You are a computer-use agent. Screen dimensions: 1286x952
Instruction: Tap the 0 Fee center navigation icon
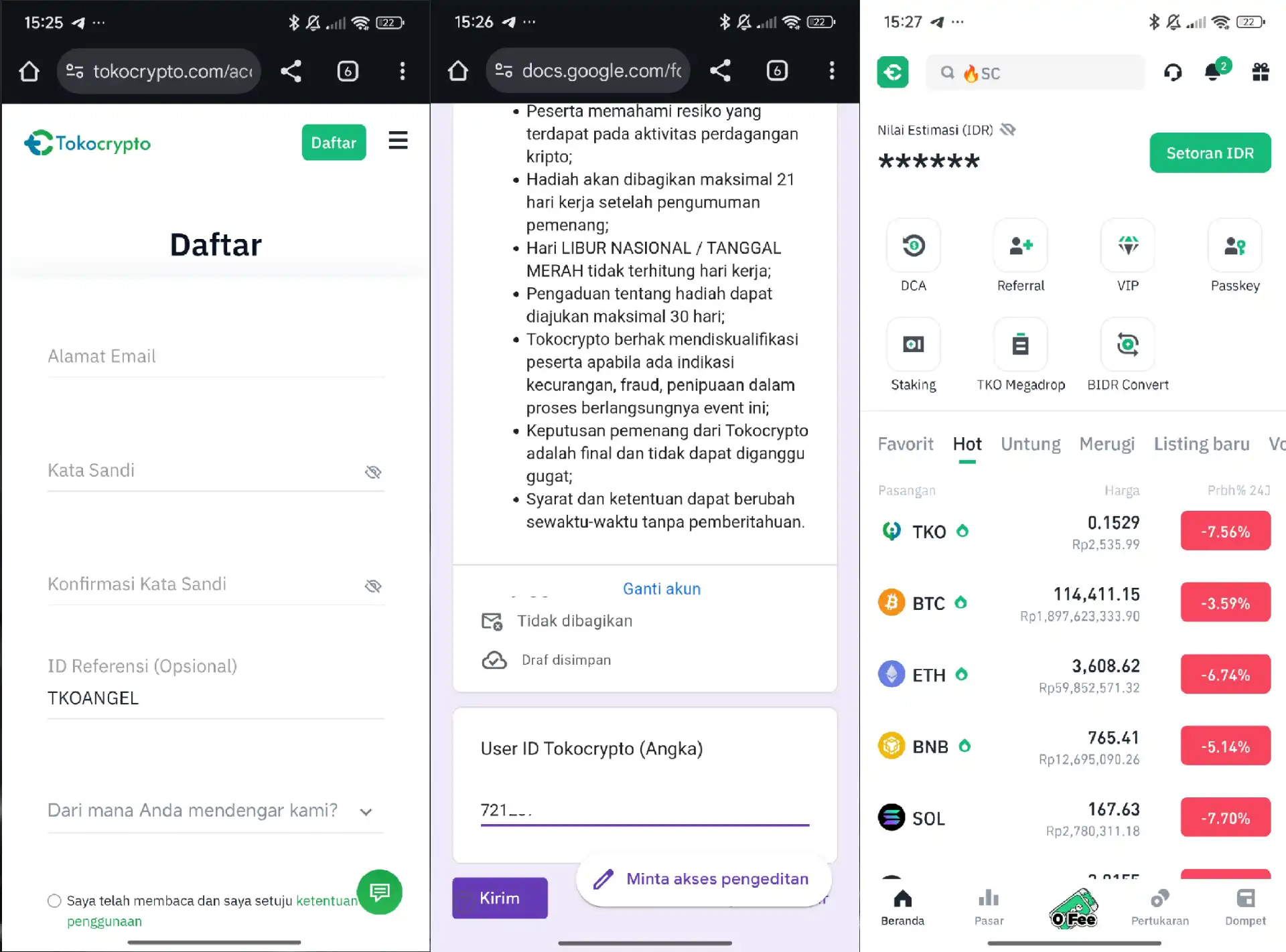click(1074, 908)
